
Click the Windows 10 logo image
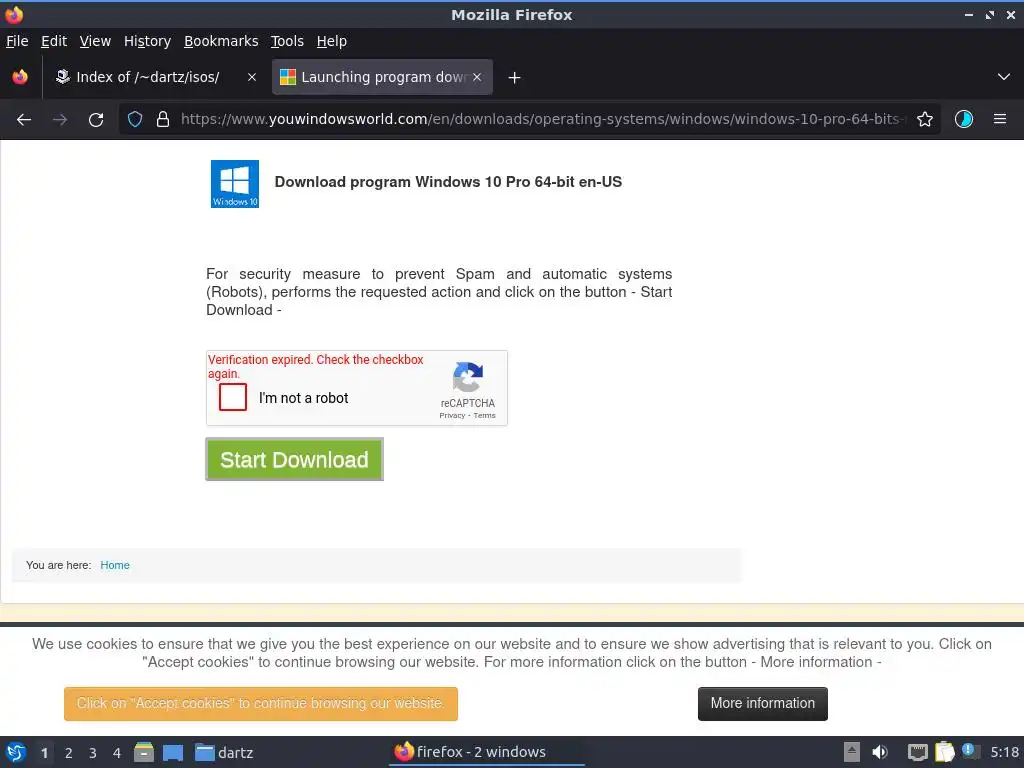pyautogui.click(x=235, y=184)
